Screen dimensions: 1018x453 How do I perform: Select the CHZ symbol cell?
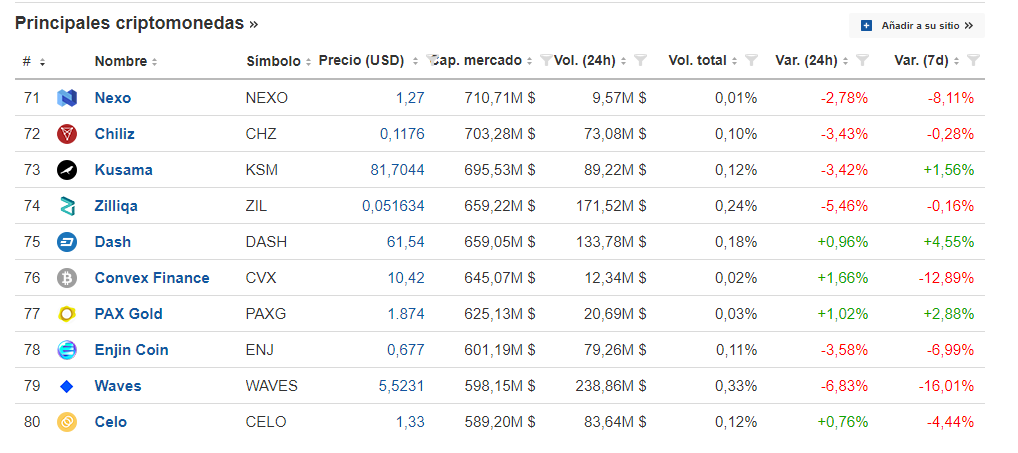click(261, 134)
